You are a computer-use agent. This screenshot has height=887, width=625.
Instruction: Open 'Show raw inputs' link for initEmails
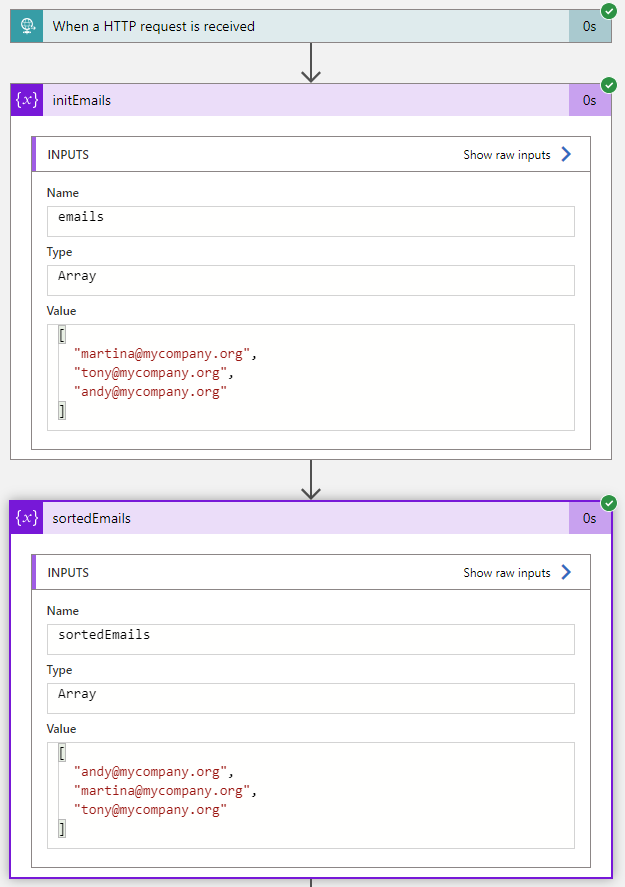[506, 155]
